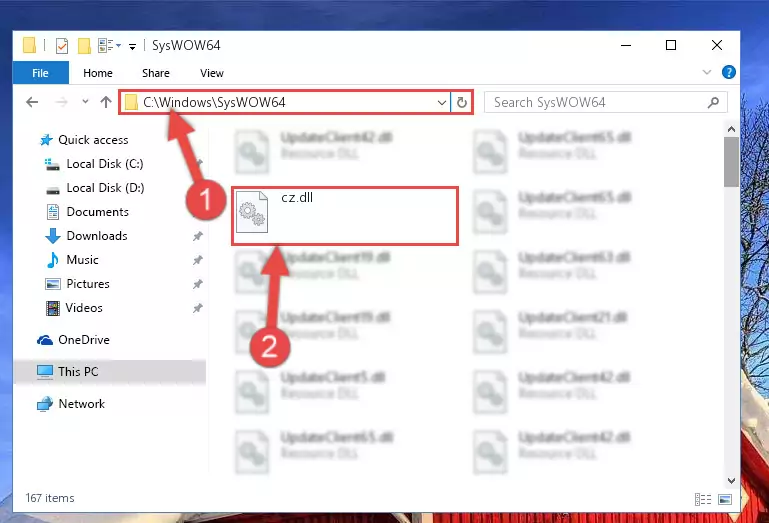Switch to the Home ribbon tab
This screenshot has width=769, height=523.
98,73
